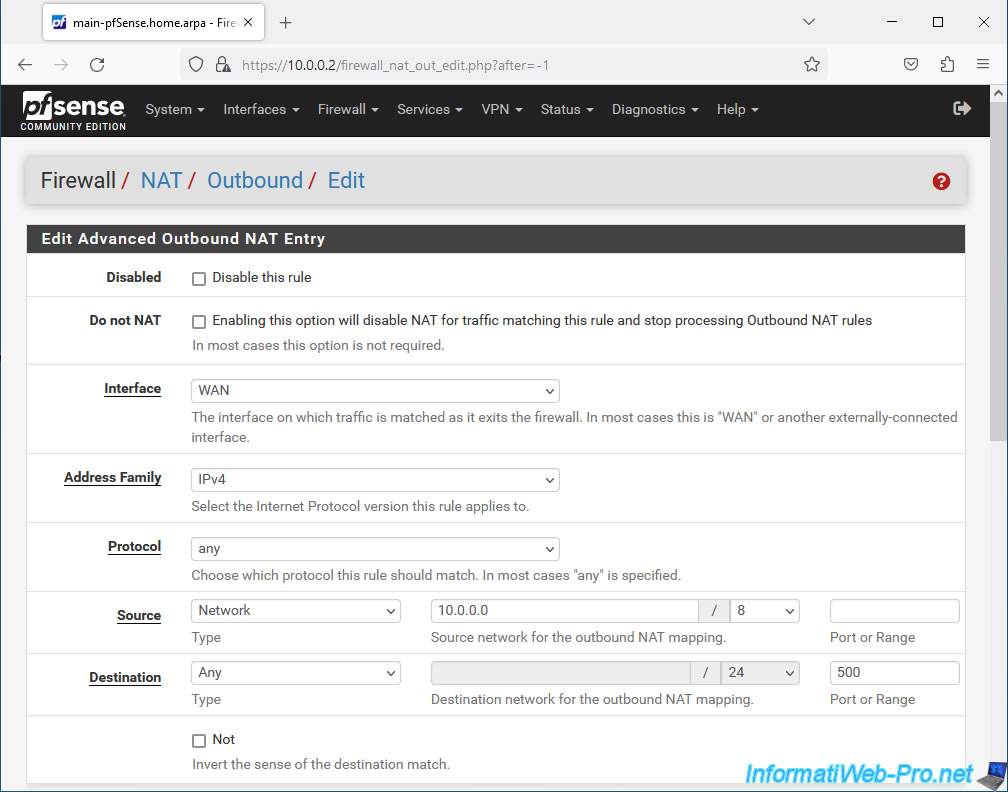The image size is (1008, 792).
Task: Click the browser forward arrow
Action: pyautogui.click(x=61, y=64)
